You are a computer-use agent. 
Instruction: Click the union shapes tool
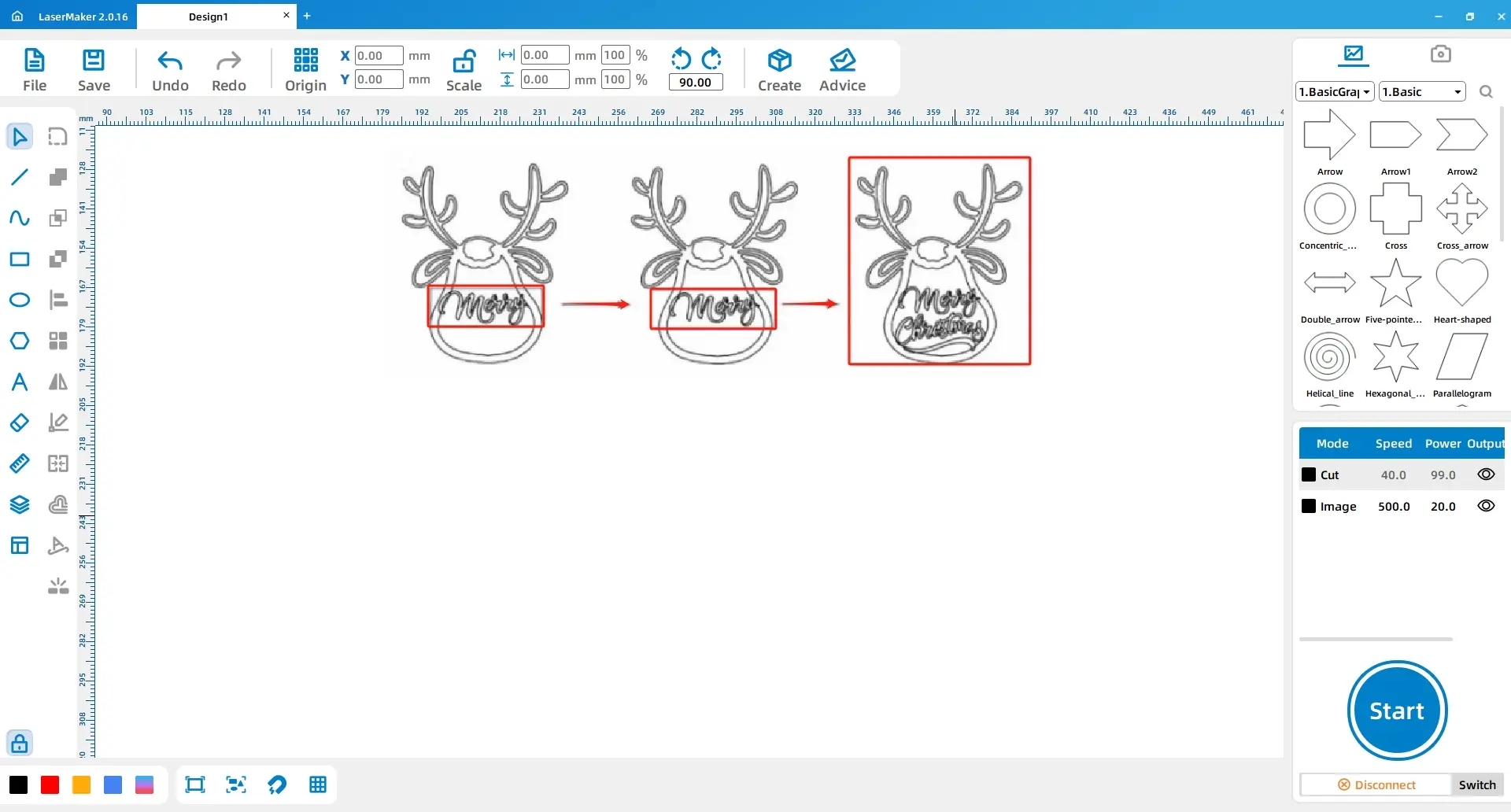[58, 177]
